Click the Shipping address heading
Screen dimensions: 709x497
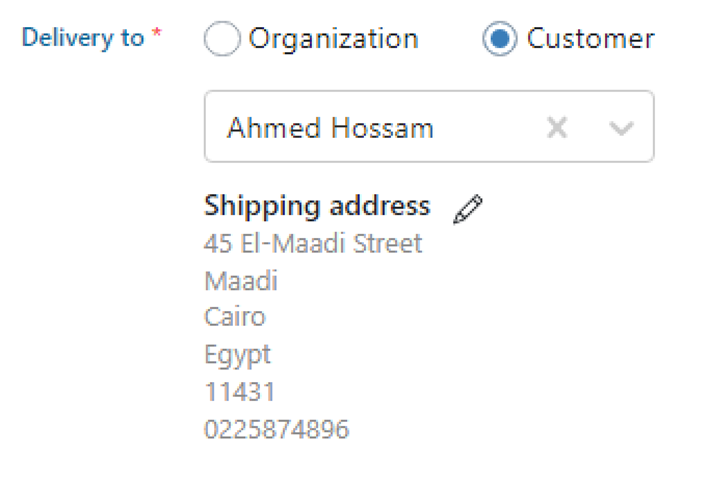[317, 206]
